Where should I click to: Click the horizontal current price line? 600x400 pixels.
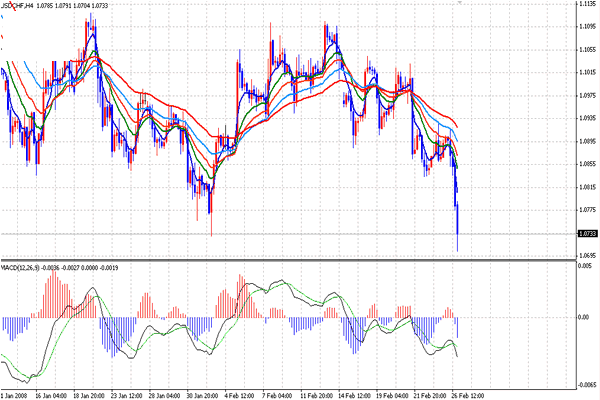pyautogui.click(x=288, y=233)
